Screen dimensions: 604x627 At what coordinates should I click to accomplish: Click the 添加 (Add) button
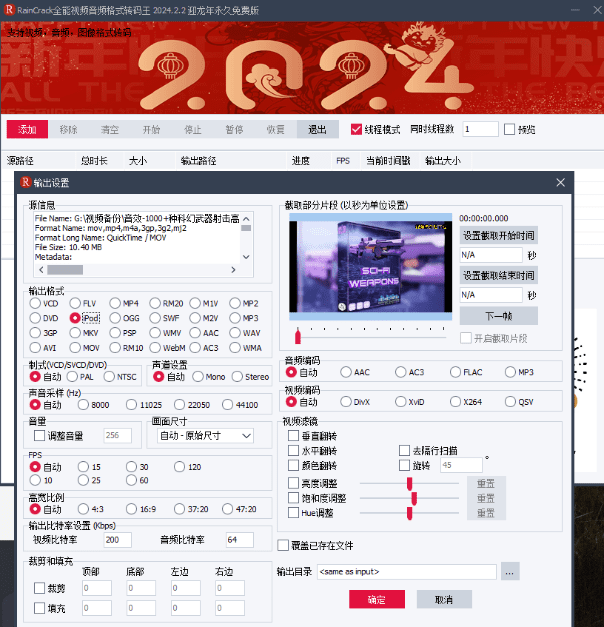click(27, 130)
